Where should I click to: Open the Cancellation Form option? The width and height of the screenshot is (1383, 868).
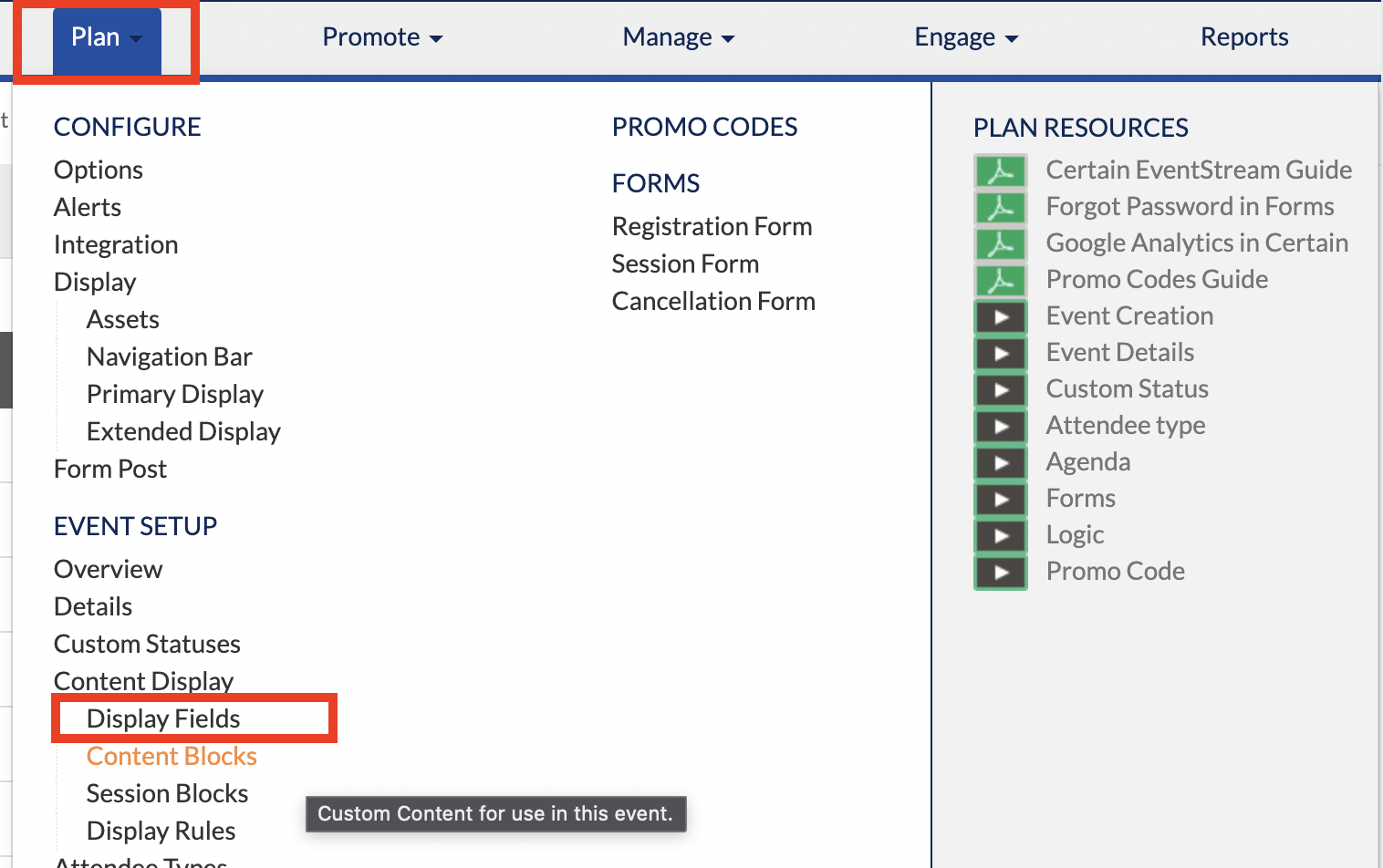click(713, 301)
